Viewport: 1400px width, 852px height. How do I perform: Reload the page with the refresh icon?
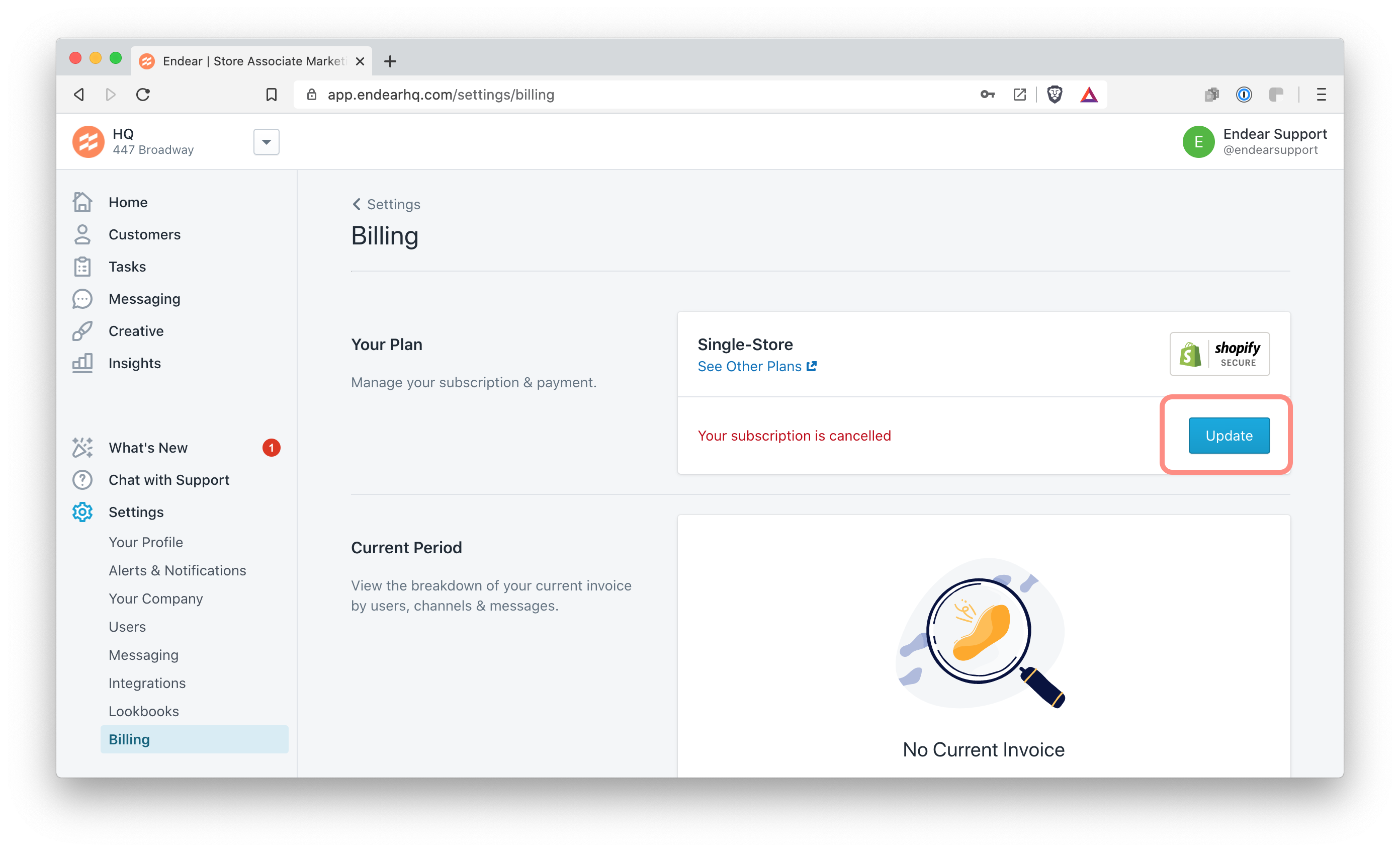pos(143,95)
